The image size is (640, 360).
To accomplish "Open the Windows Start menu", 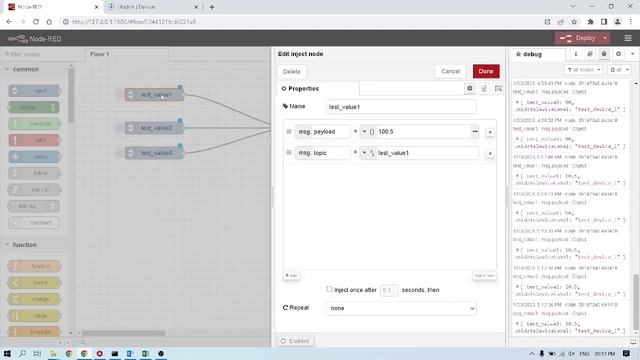I will click(7, 353).
